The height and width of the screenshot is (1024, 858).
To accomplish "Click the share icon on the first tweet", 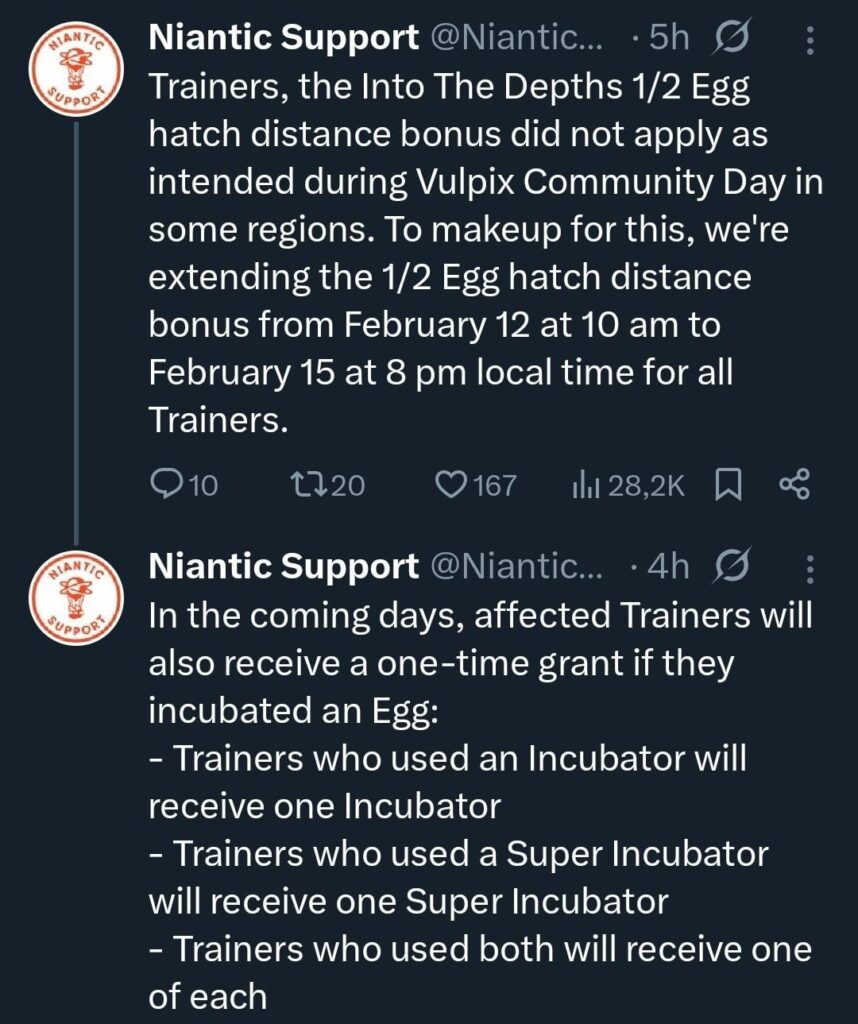I will coord(793,486).
